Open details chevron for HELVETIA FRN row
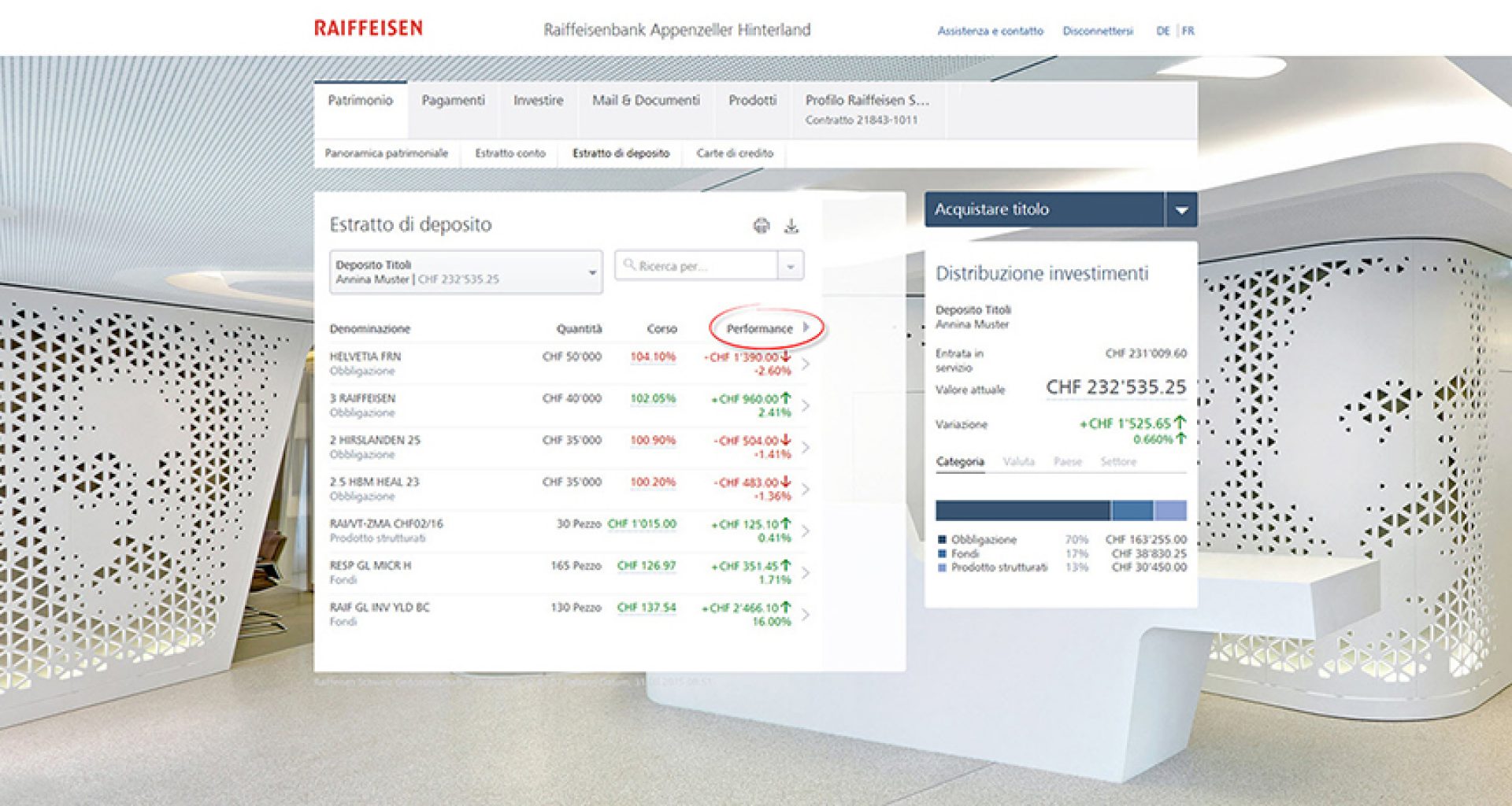The image size is (1512, 806). (x=806, y=364)
